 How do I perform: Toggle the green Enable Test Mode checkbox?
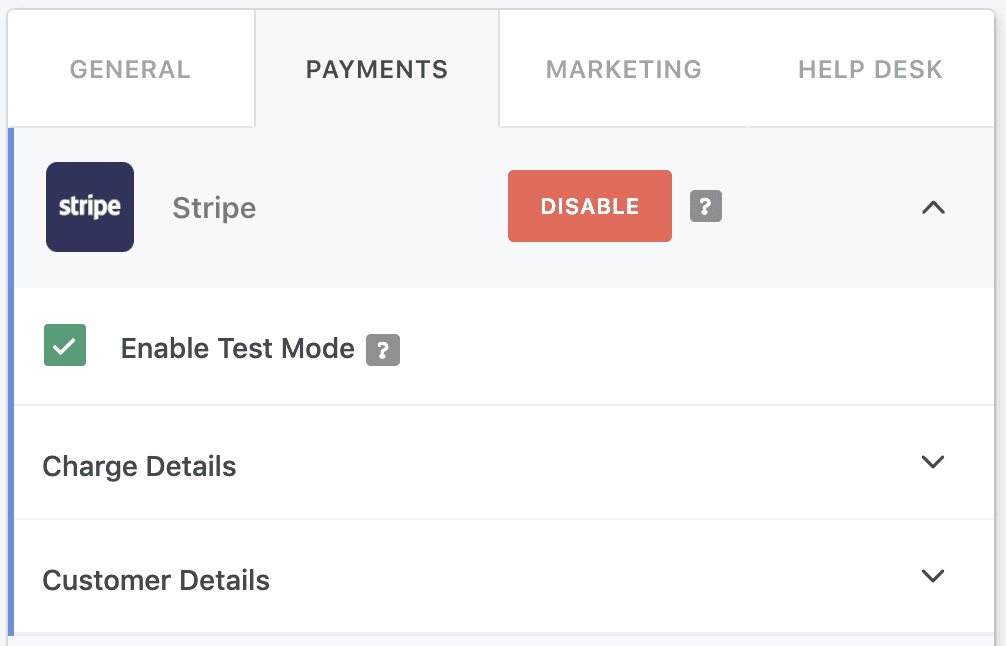(65, 345)
